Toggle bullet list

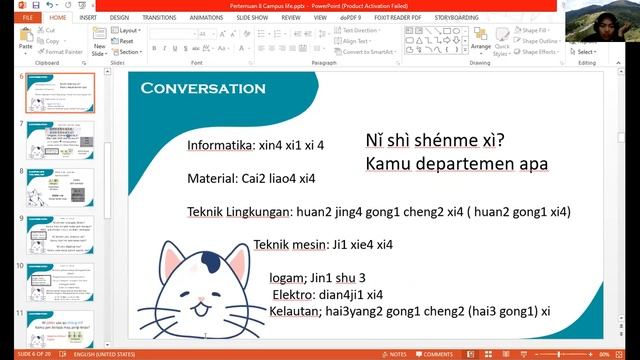coord(262,34)
